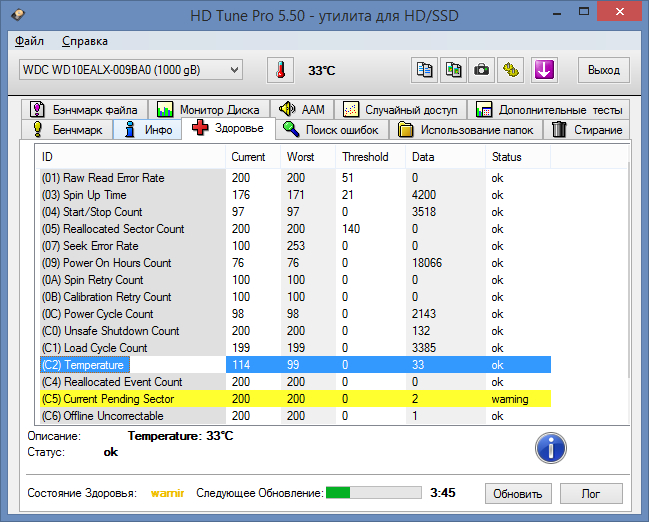Select the AAM tab
649x522 pixels.
click(301, 109)
